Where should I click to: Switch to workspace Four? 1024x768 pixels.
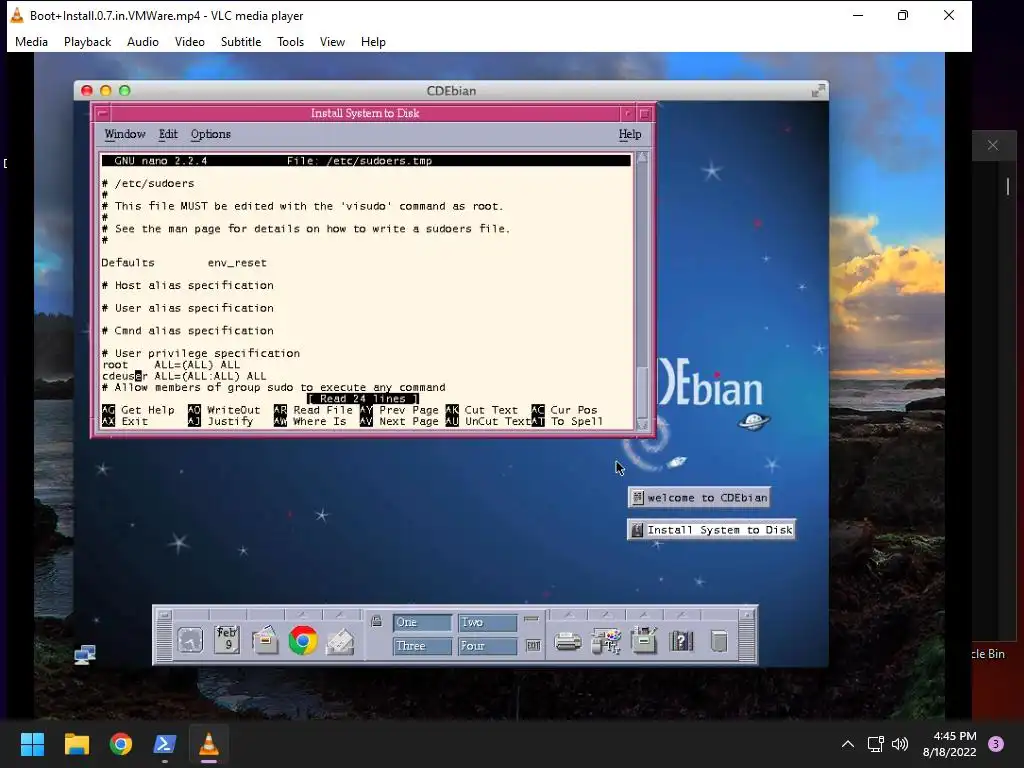(487, 646)
